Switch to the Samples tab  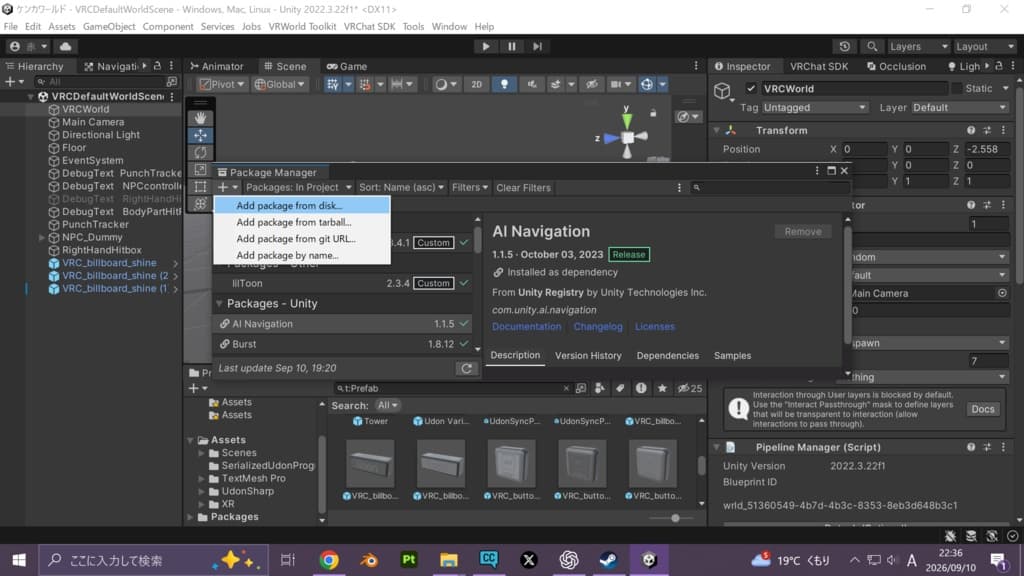[732, 355]
